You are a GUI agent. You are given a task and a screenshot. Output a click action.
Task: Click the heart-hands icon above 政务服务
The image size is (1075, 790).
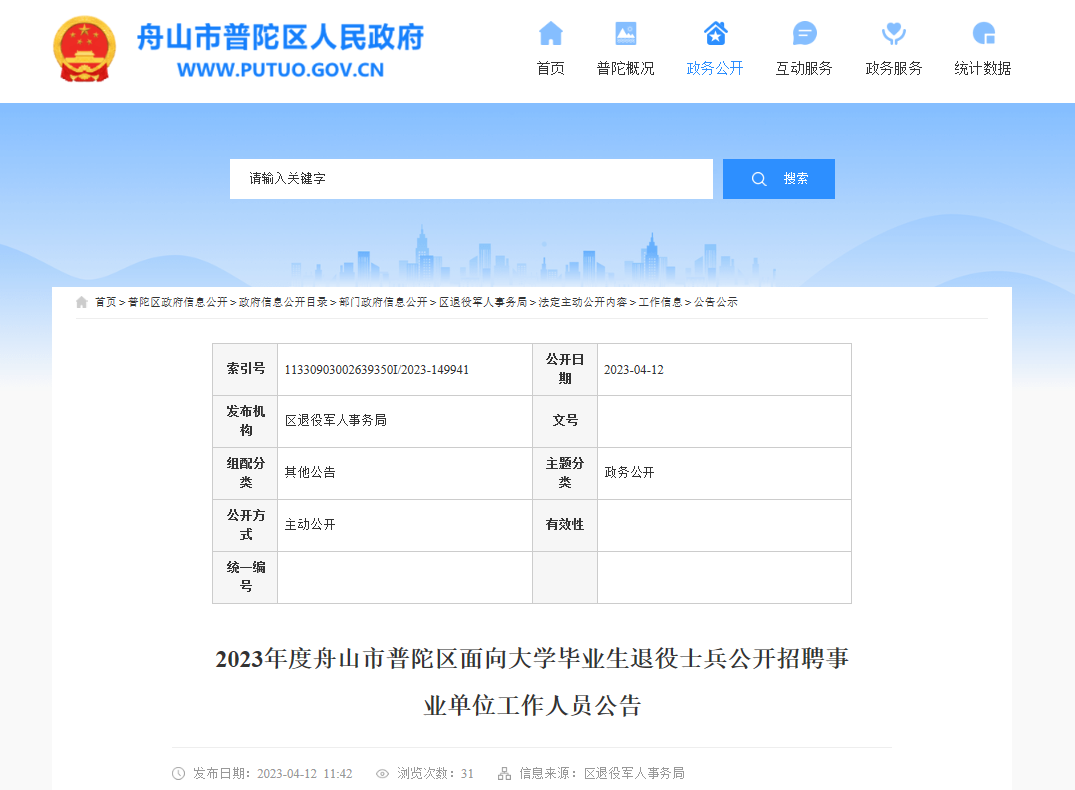tap(894, 33)
